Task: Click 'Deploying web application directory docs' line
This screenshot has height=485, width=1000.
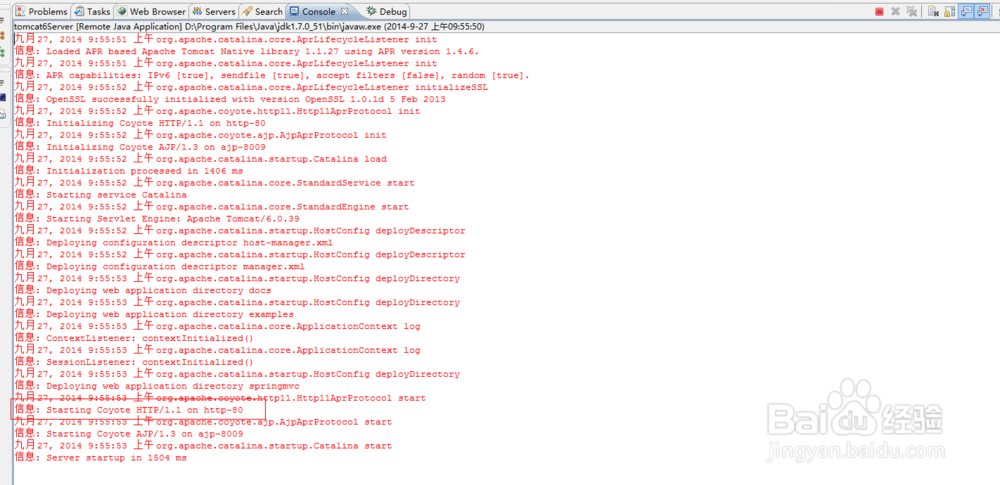Action: click(142, 290)
